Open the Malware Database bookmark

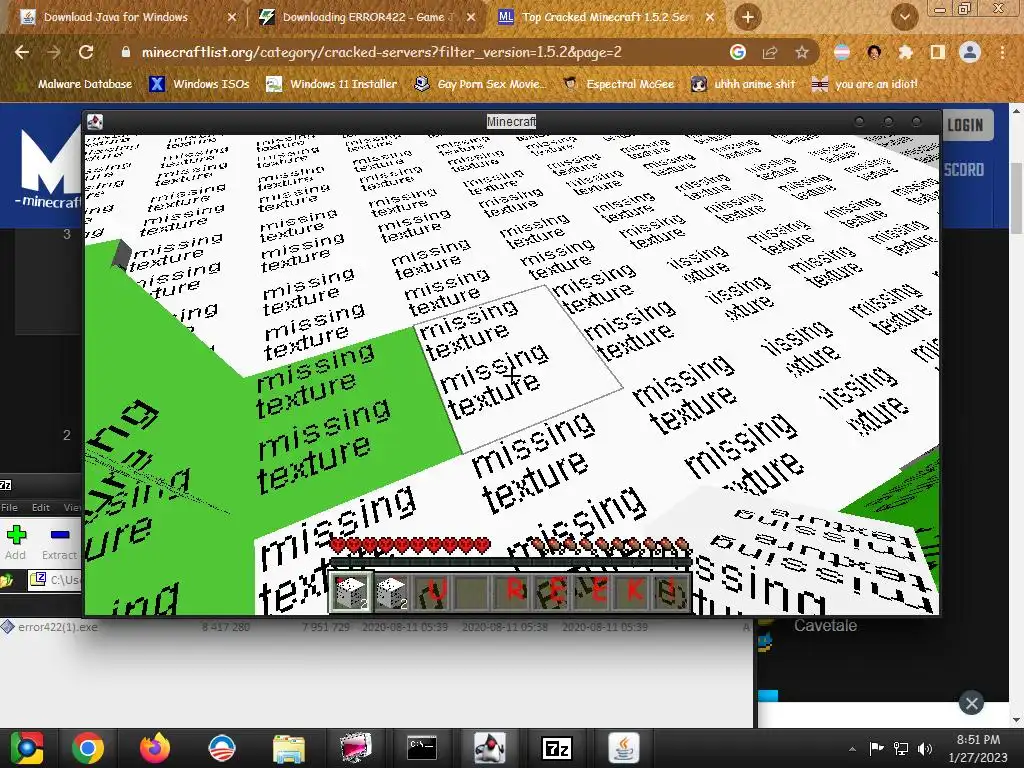tap(76, 84)
